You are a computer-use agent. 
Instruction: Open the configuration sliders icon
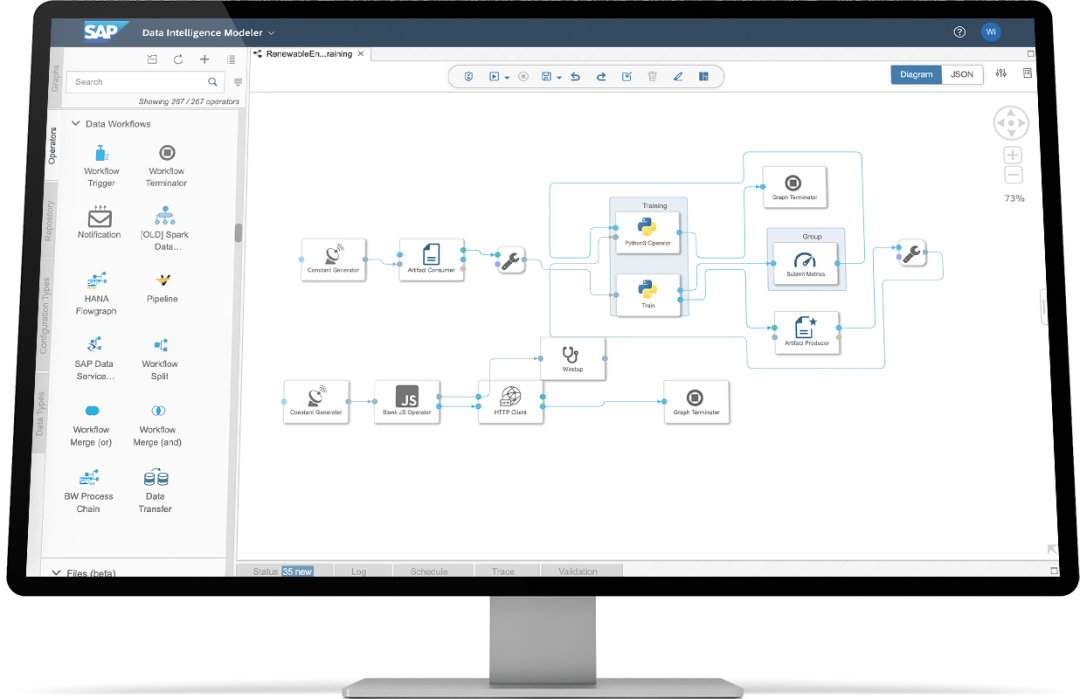pos(1001,73)
